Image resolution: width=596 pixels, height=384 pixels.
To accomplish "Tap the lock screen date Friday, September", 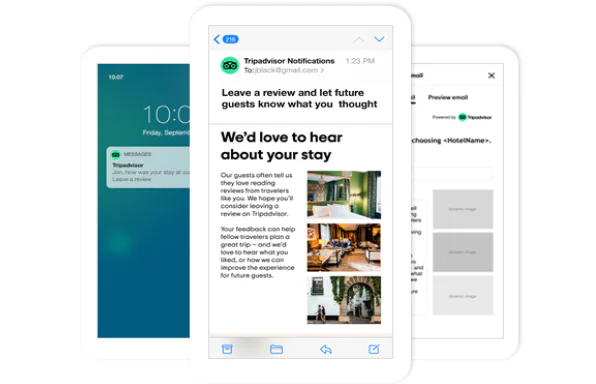I will (x=166, y=132).
